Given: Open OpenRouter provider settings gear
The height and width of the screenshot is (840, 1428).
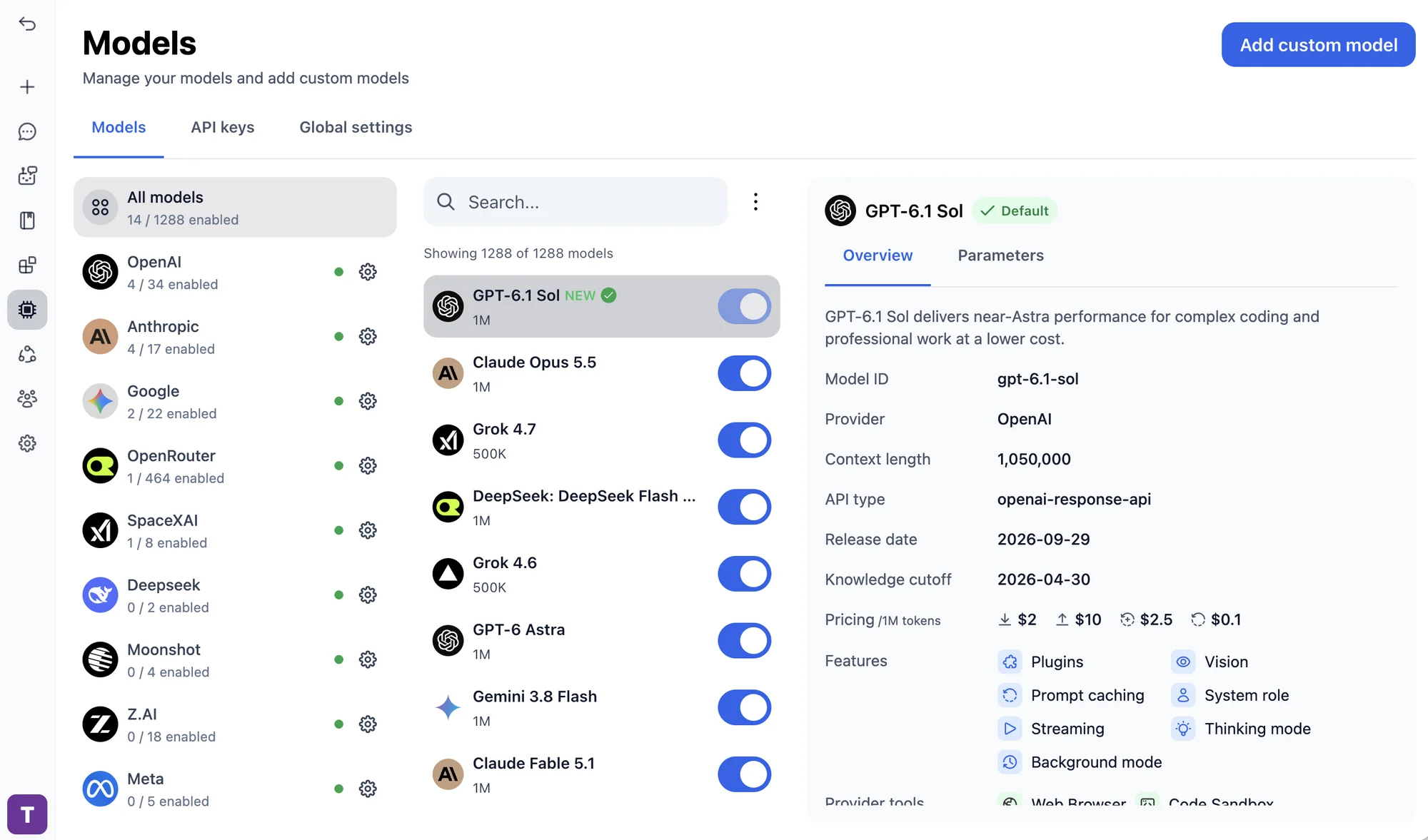Looking at the screenshot, I should point(368,466).
